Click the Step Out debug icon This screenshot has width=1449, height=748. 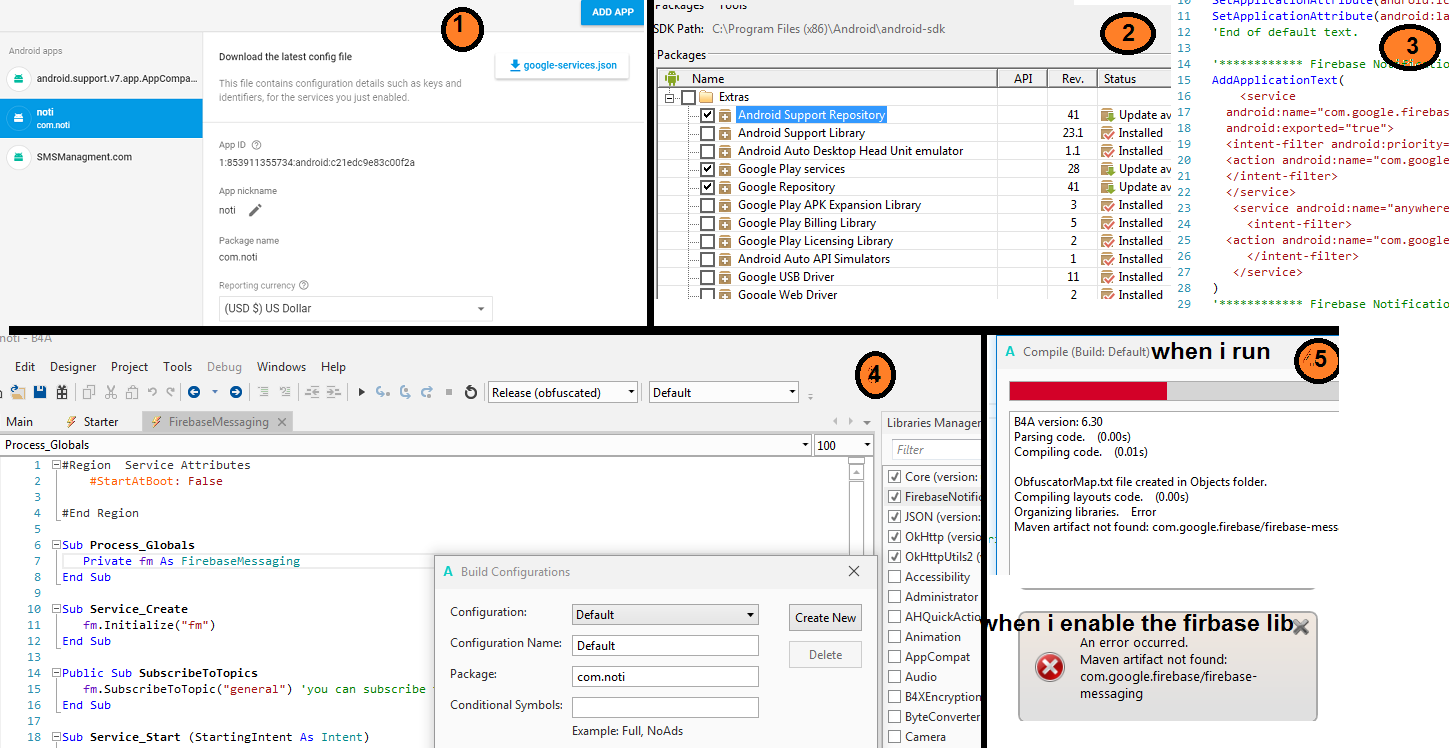(427, 392)
